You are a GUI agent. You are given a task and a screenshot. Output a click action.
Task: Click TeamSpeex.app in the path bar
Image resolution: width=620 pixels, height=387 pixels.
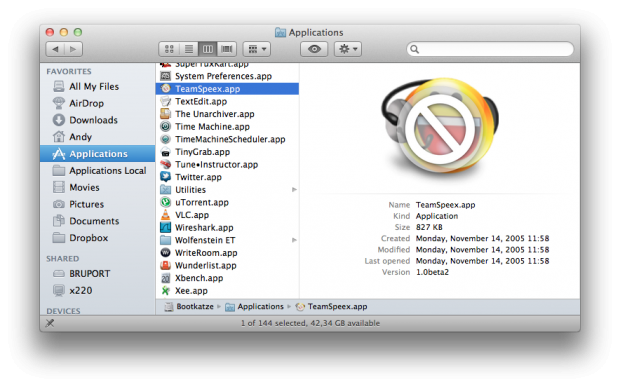[332, 306]
